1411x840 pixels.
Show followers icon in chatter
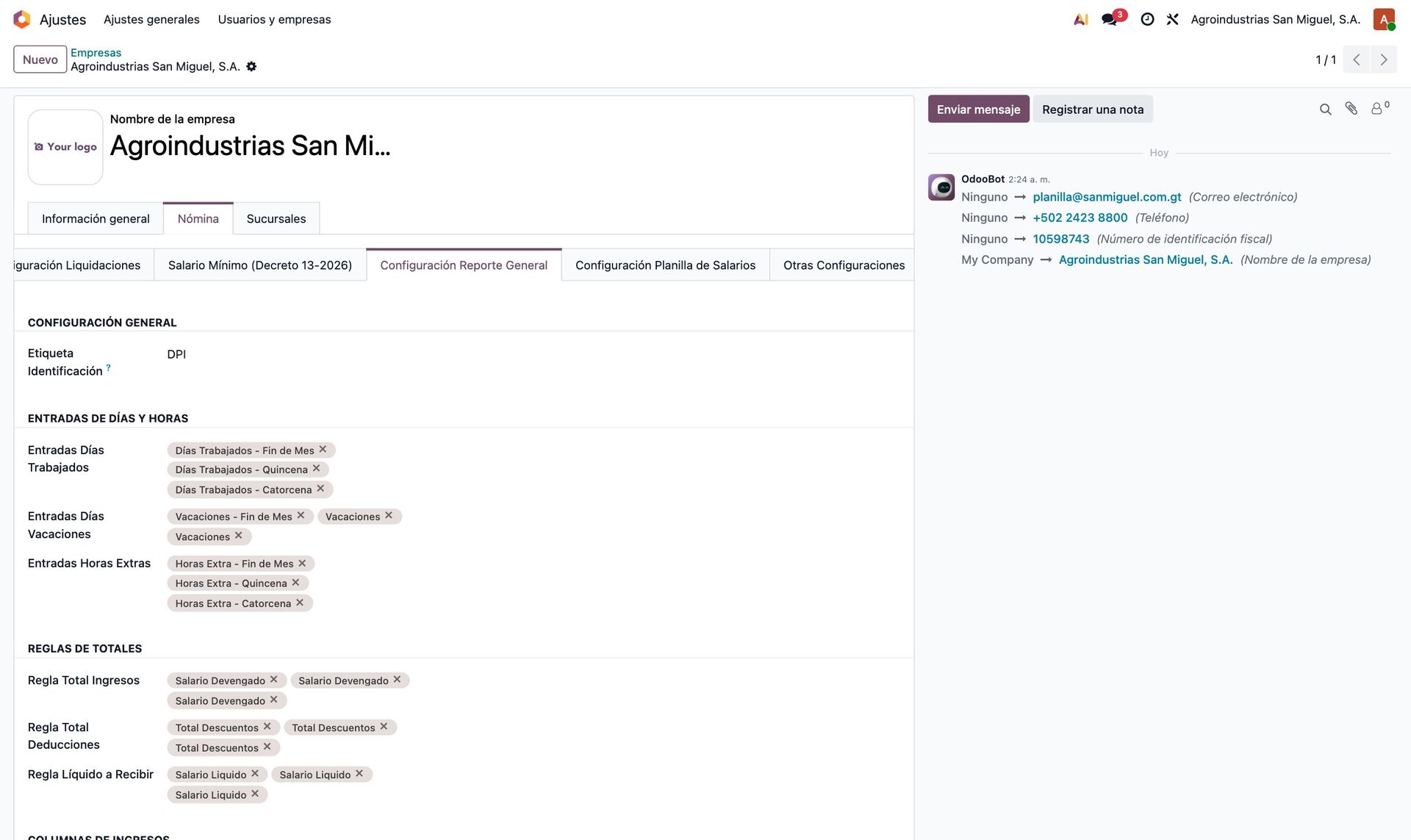tap(1379, 108)
